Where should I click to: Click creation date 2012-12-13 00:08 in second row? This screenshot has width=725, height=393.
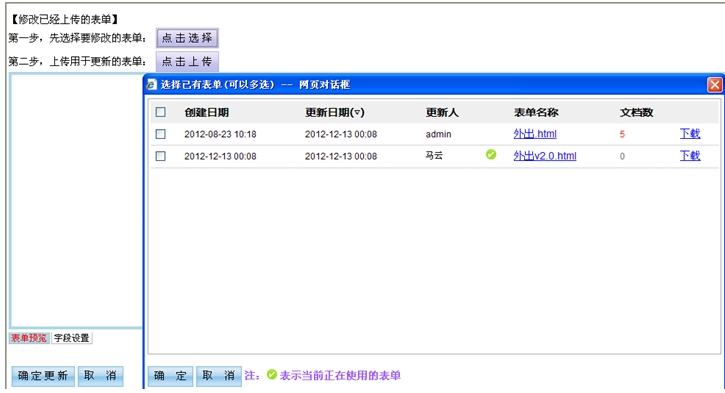coord(220,157)
